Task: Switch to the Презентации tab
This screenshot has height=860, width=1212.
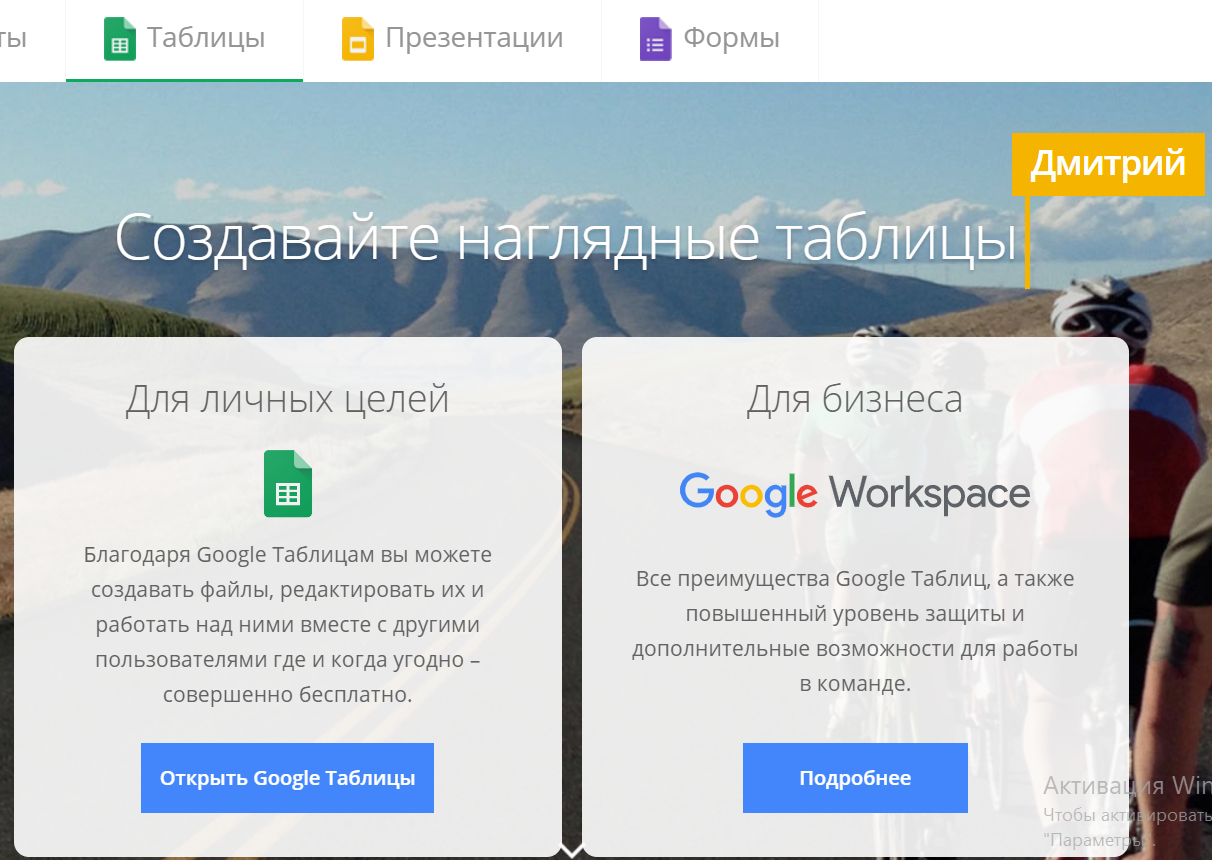Action: (x=452, y=40)
